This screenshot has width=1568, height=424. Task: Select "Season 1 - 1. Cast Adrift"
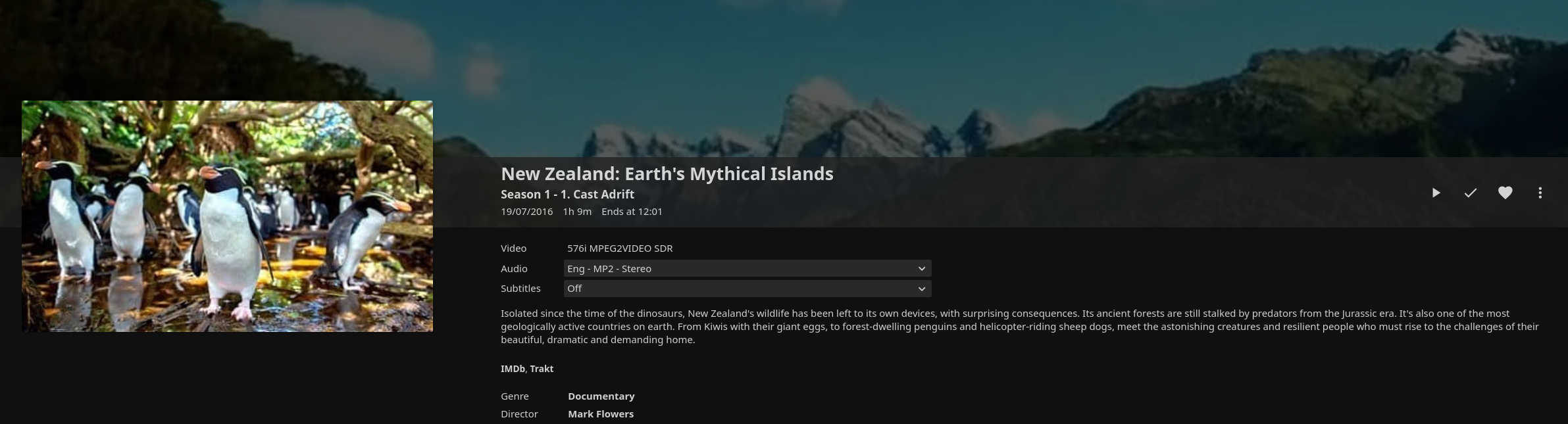pos(567,194)
